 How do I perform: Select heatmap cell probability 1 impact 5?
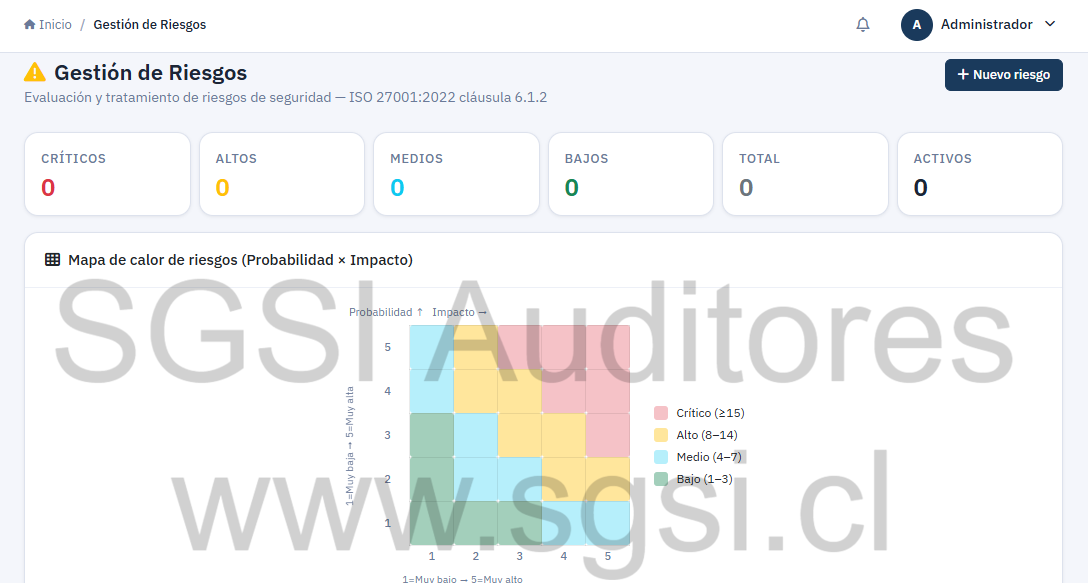(608, 523)
